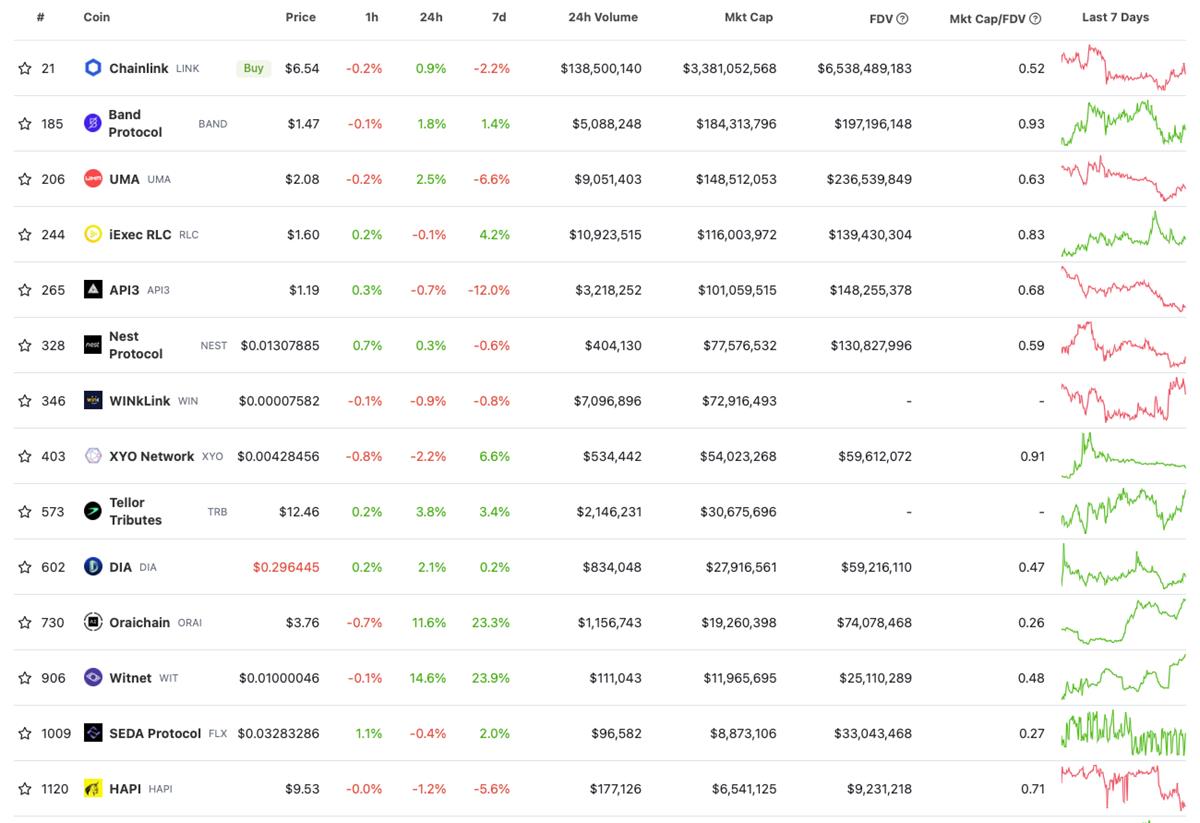Screen dimensions: 1200x823
Task: Click the Buy button next to Chainlink
Action: click(254, 68)
